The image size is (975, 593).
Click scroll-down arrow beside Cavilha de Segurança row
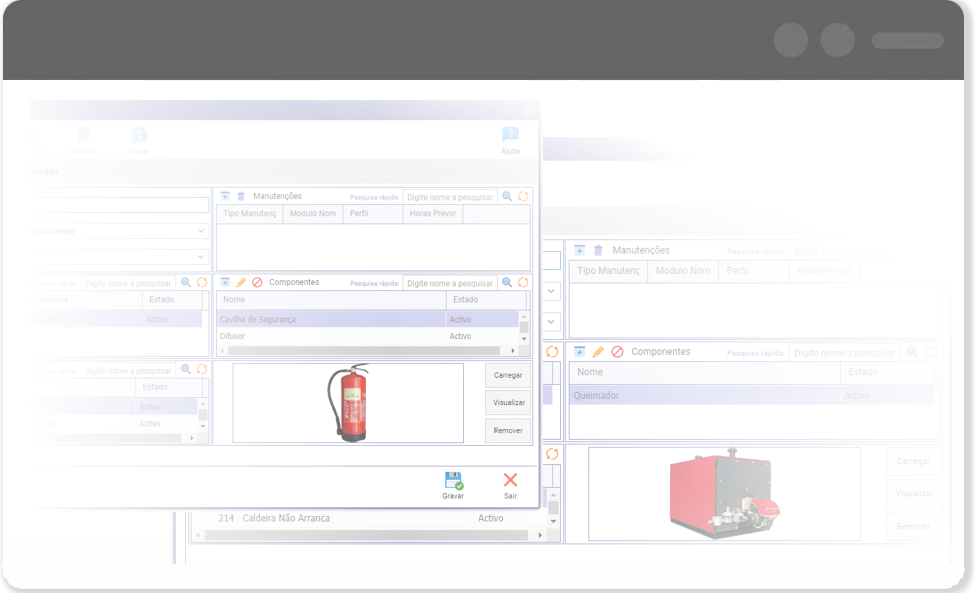coord(523,327)
